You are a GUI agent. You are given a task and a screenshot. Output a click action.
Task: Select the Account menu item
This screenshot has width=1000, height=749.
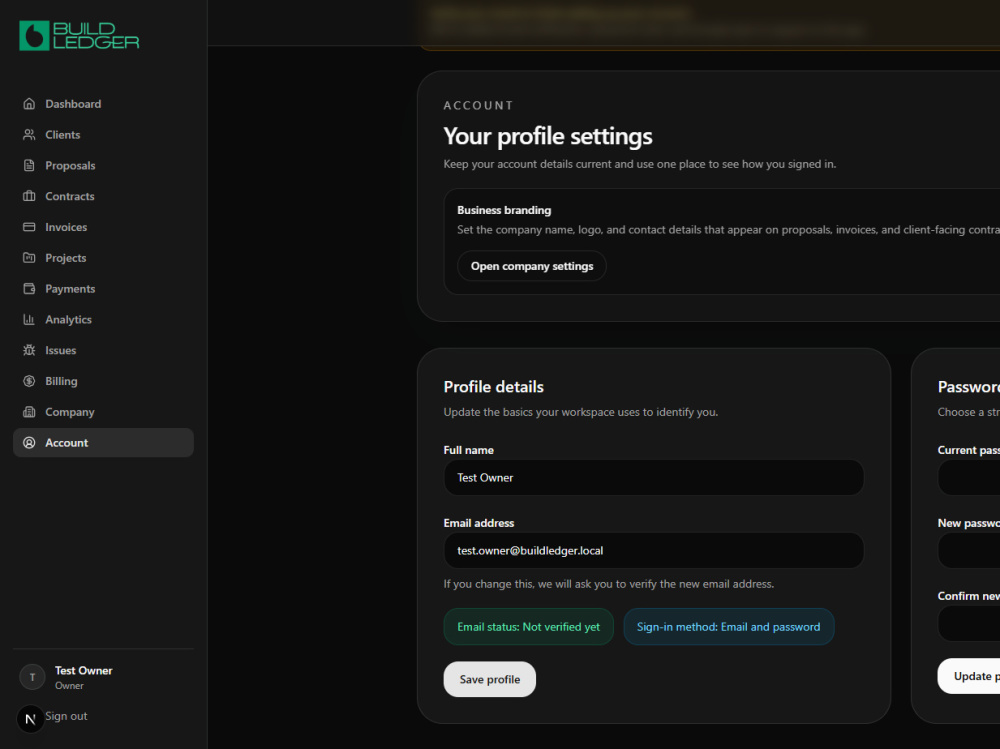tap(103, 443)
